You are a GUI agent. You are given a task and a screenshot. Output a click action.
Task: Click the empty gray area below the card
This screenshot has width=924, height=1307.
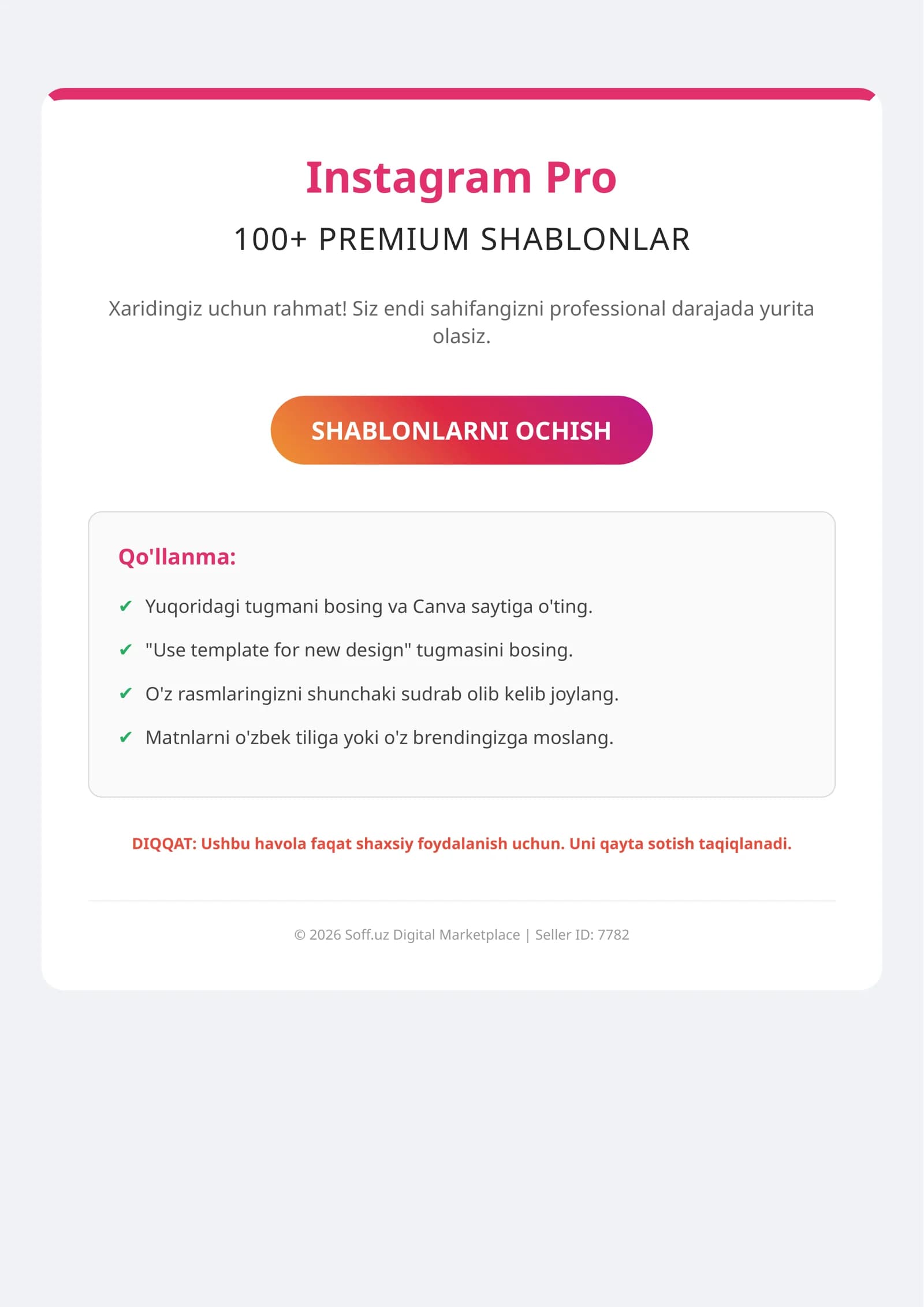point(461,1144)
